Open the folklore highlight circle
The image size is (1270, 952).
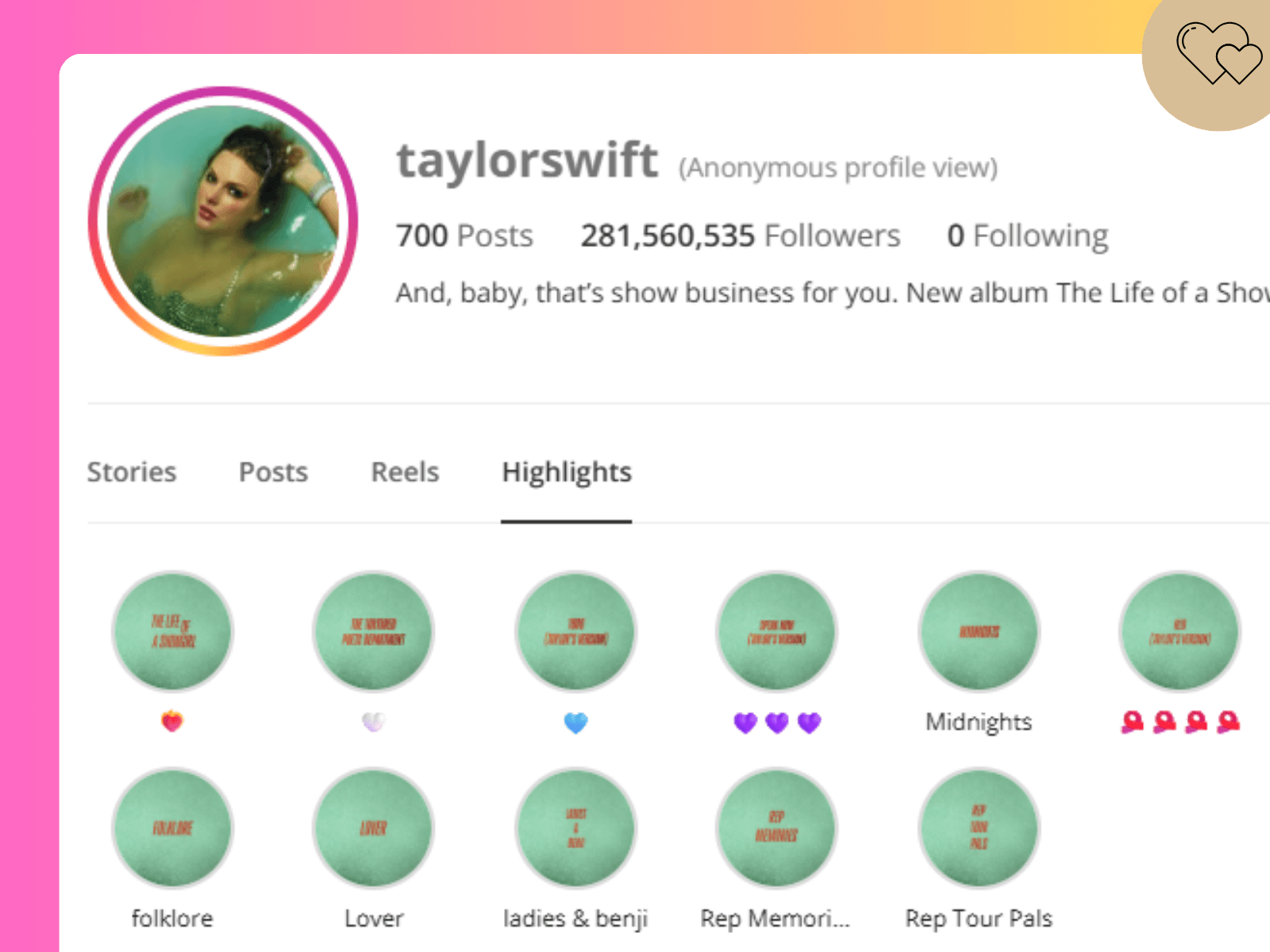(x=172, y=828)
